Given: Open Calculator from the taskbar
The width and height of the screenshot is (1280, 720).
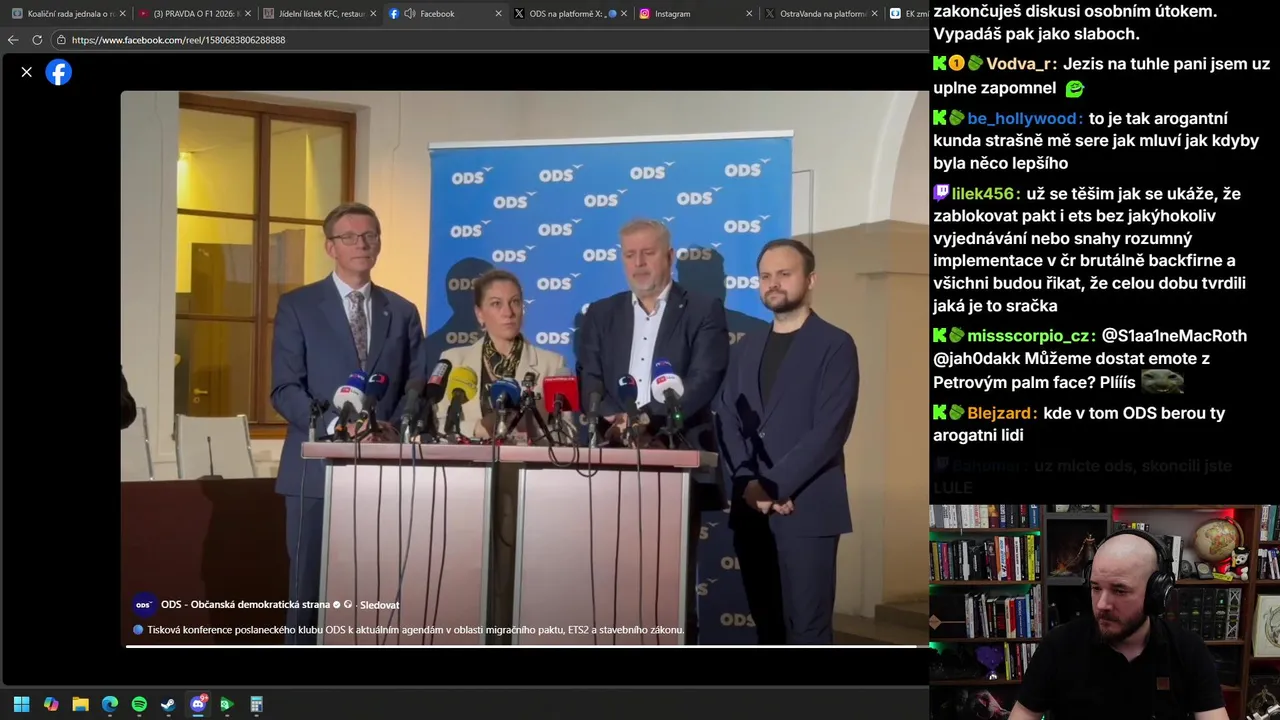Looking at the screenshot, I should pyautogui.click(x=256, y=704).
